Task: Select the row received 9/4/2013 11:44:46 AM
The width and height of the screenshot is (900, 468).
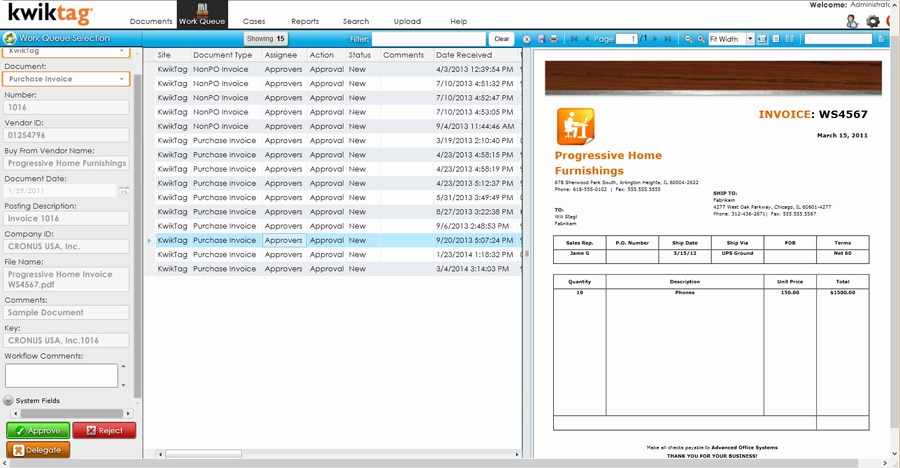Action: (338, 126)
